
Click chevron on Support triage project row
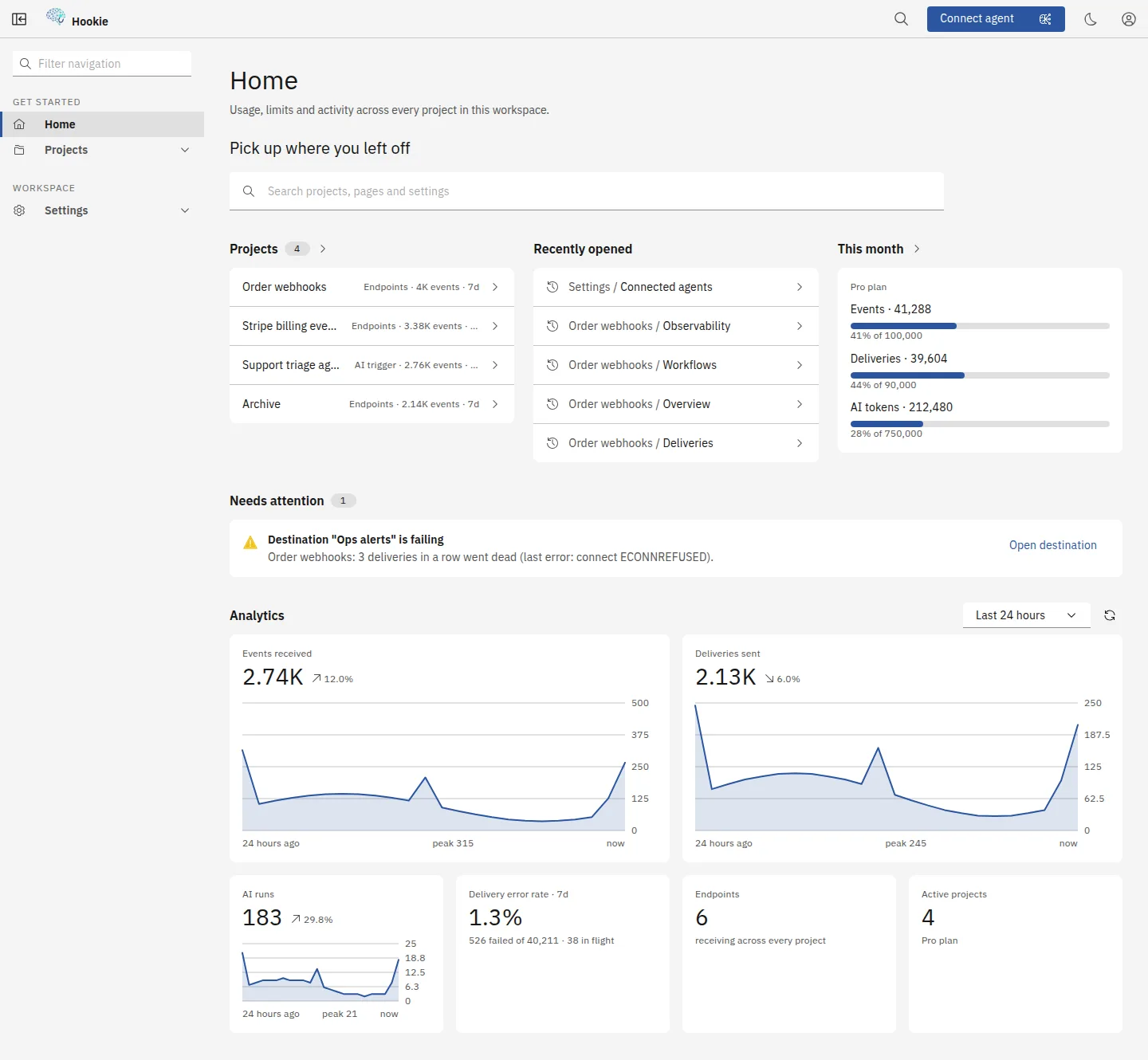coord(495,365)
